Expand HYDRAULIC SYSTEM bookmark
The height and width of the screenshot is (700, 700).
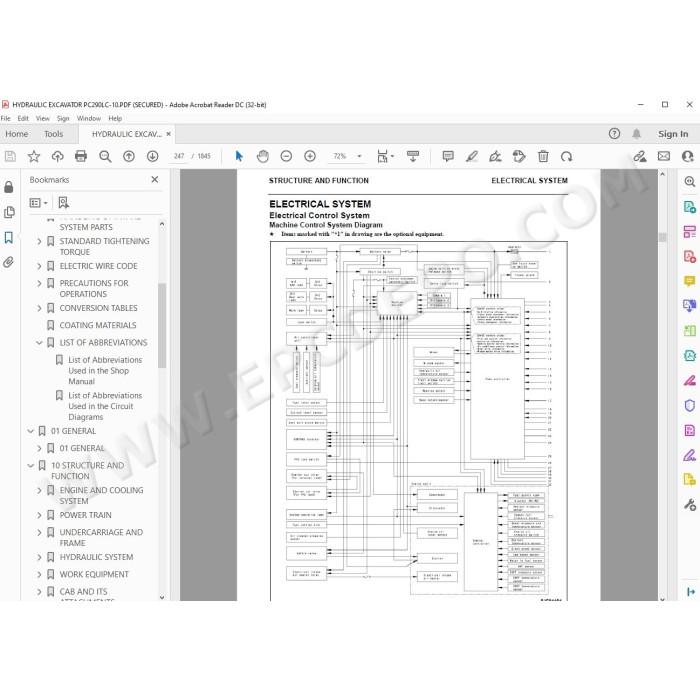pos(39,558)
